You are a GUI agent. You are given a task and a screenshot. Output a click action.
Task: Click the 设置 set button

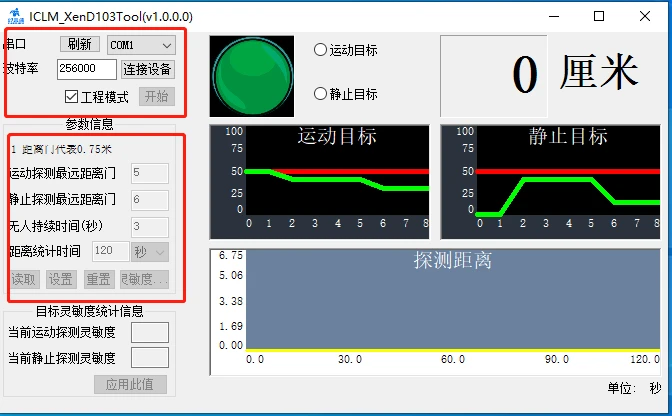tap(61, 279)
